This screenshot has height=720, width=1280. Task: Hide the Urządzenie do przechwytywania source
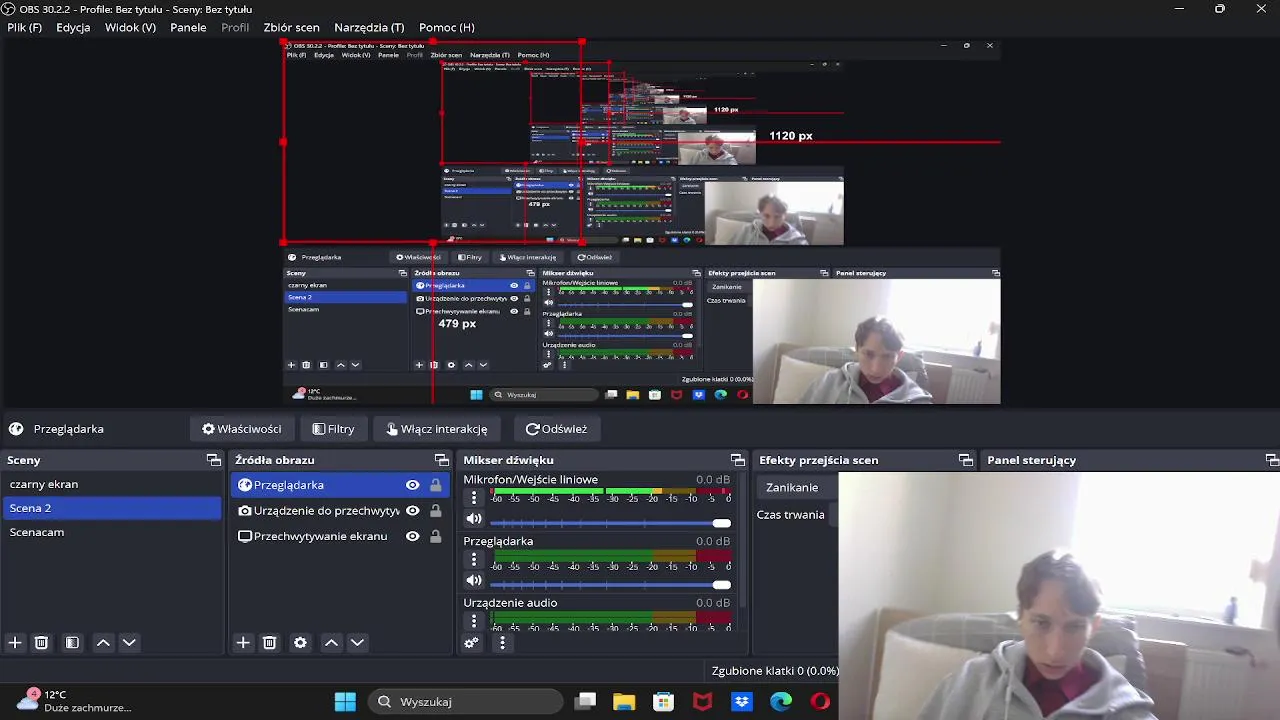tap(412, 510)
